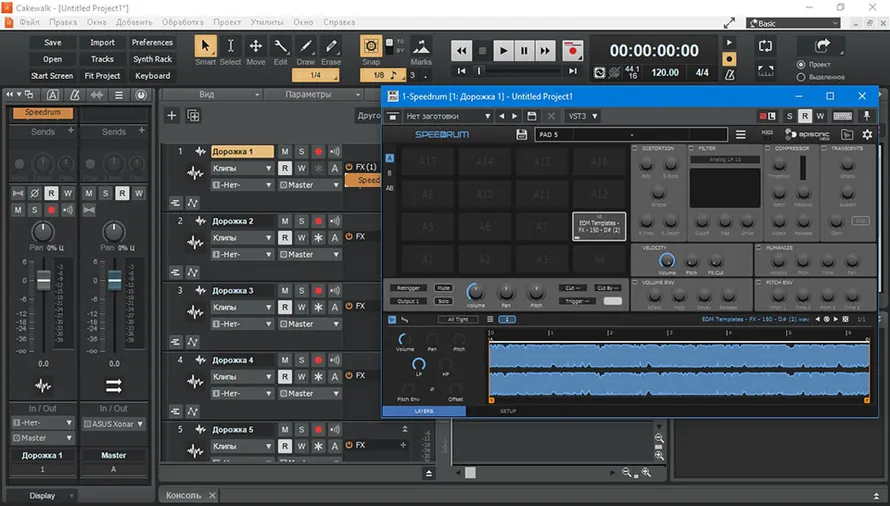890x506 pixels.
Task: Arm transport Record button
Action: (x=572, y=51)
